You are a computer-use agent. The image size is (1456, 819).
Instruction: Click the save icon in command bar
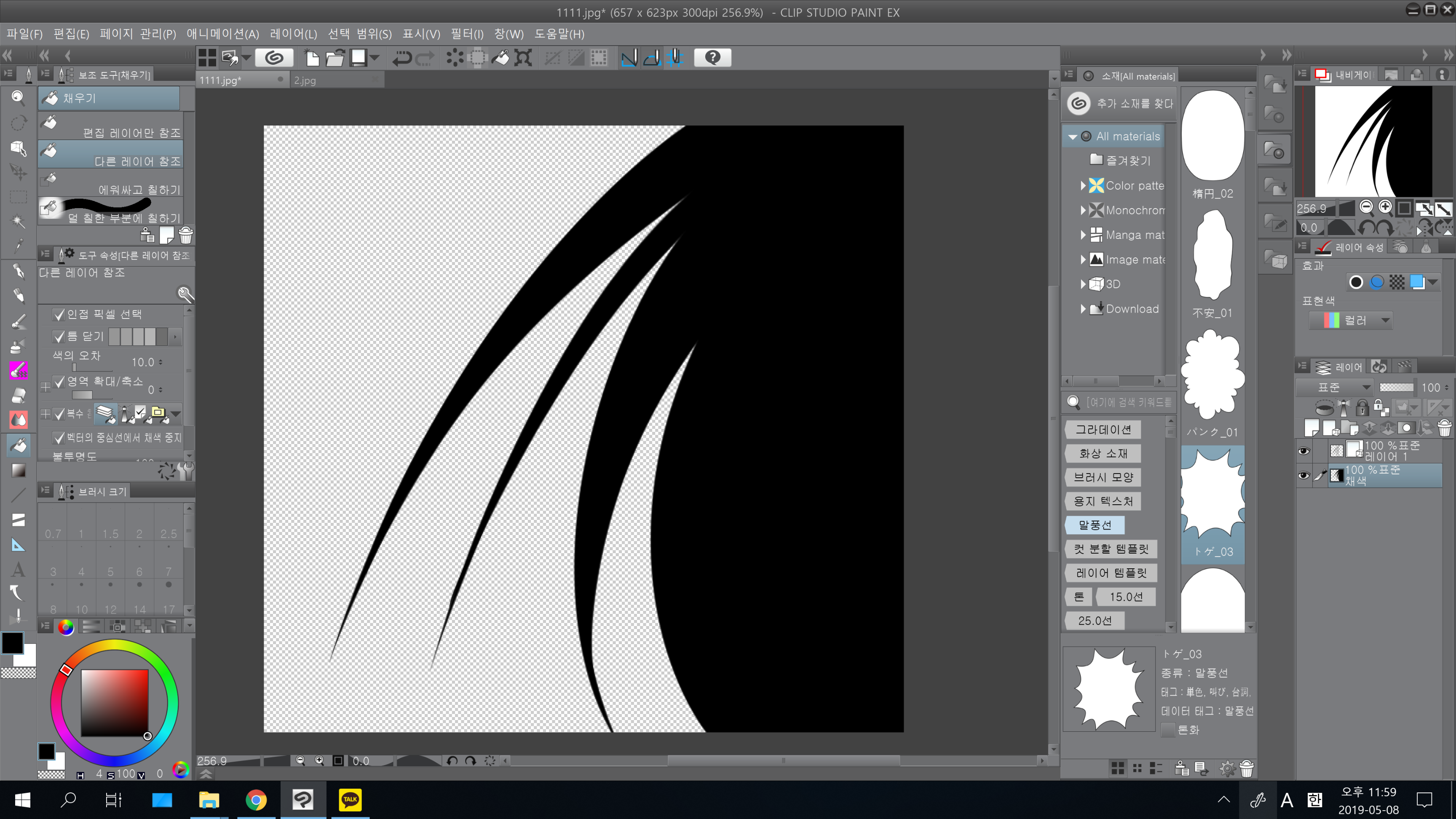coord(359,58)
